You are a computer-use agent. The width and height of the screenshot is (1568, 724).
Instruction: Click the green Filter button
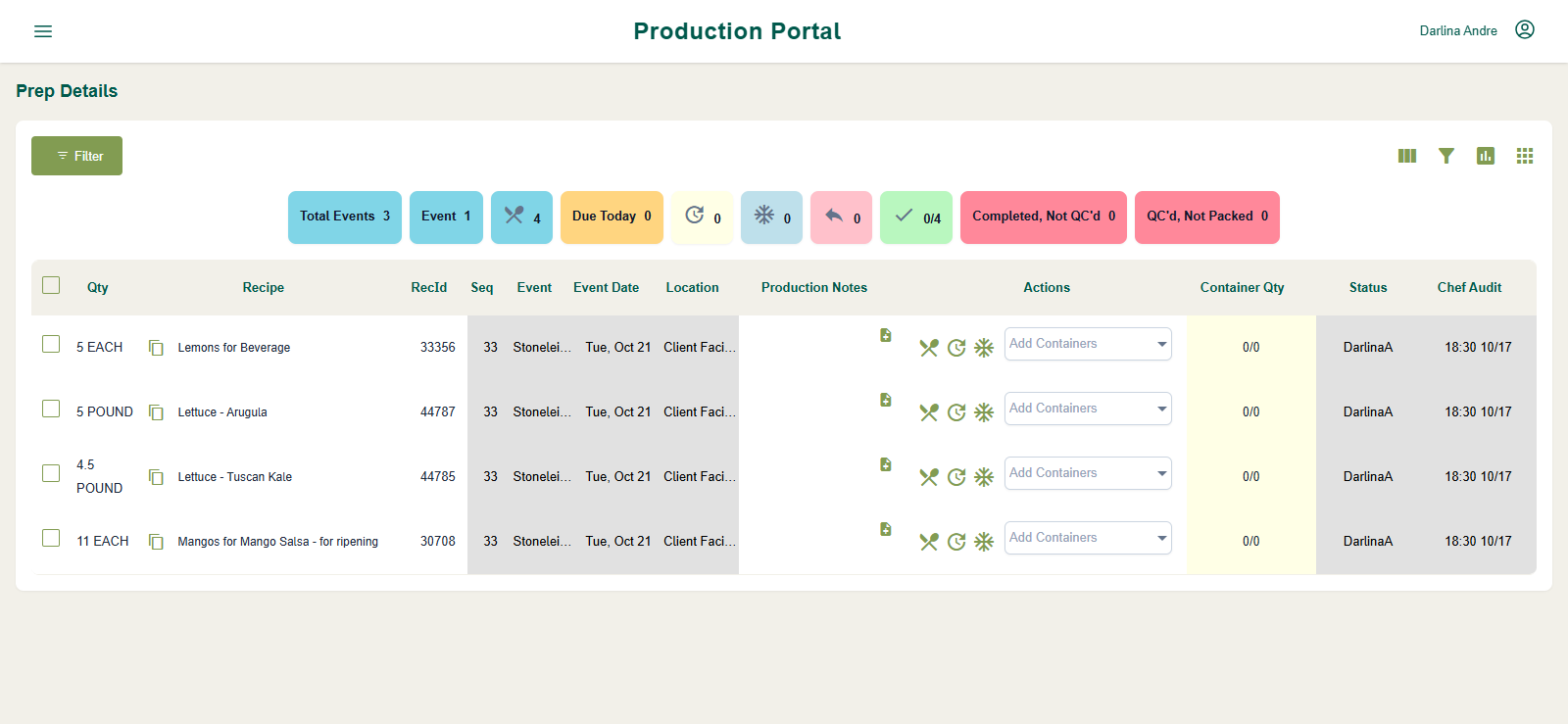(x=76, y=156)
